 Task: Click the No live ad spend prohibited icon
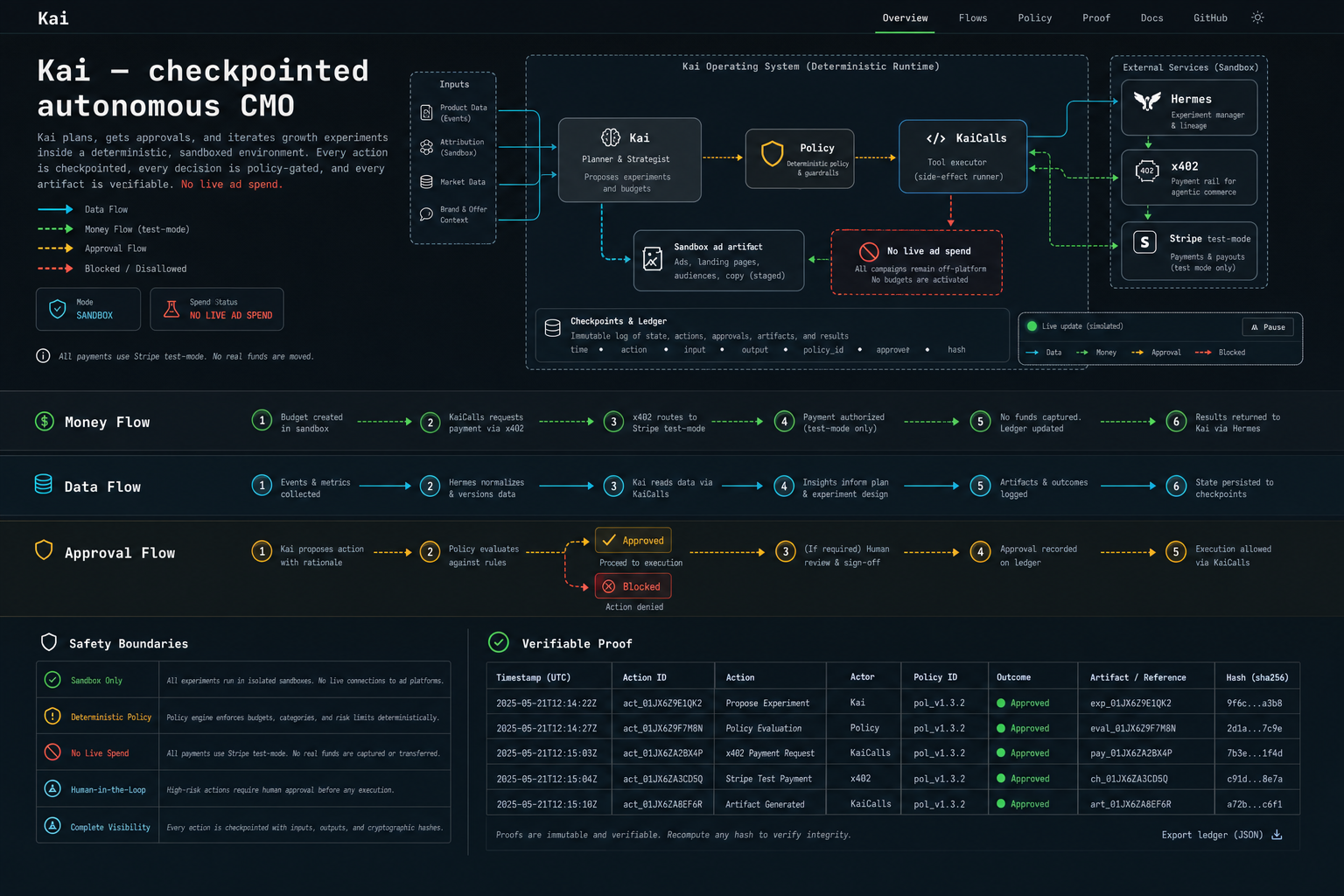coord(868,252)
